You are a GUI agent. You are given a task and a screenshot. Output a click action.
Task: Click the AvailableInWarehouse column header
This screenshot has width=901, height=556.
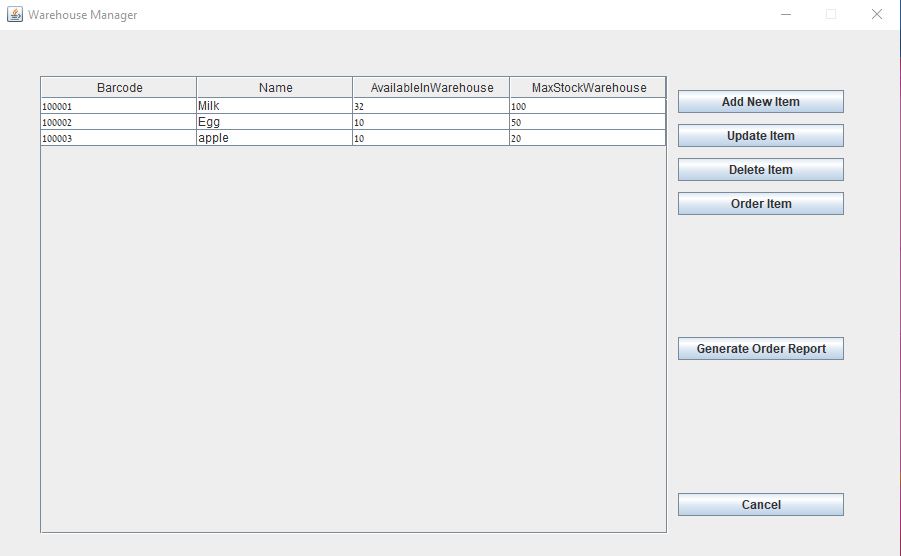coord(431,87)
